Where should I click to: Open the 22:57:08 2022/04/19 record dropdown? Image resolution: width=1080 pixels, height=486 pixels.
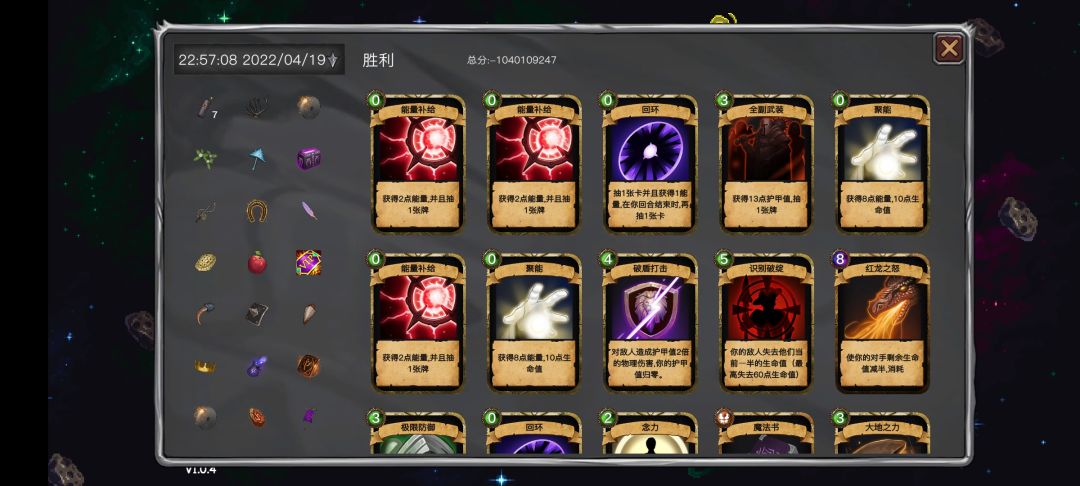click(x=258, y=60)
